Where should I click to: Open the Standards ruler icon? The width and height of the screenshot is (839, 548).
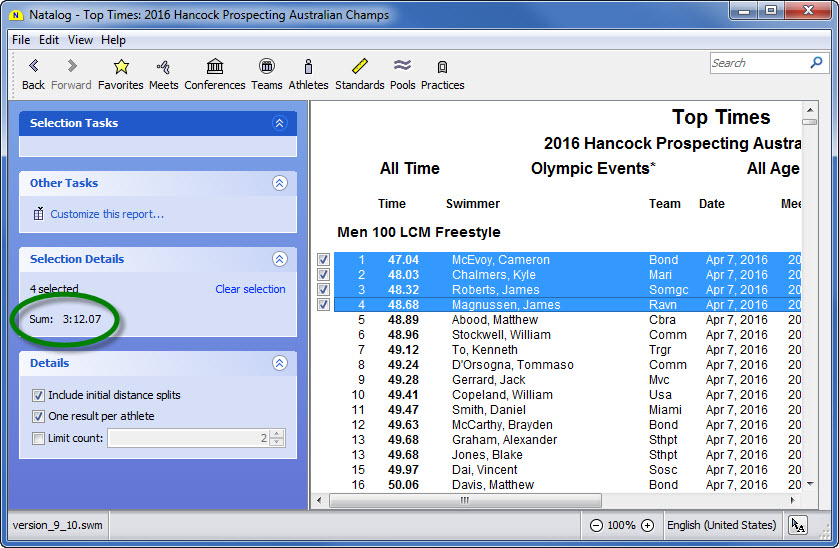pyautogui.click(x=359, y=67)
